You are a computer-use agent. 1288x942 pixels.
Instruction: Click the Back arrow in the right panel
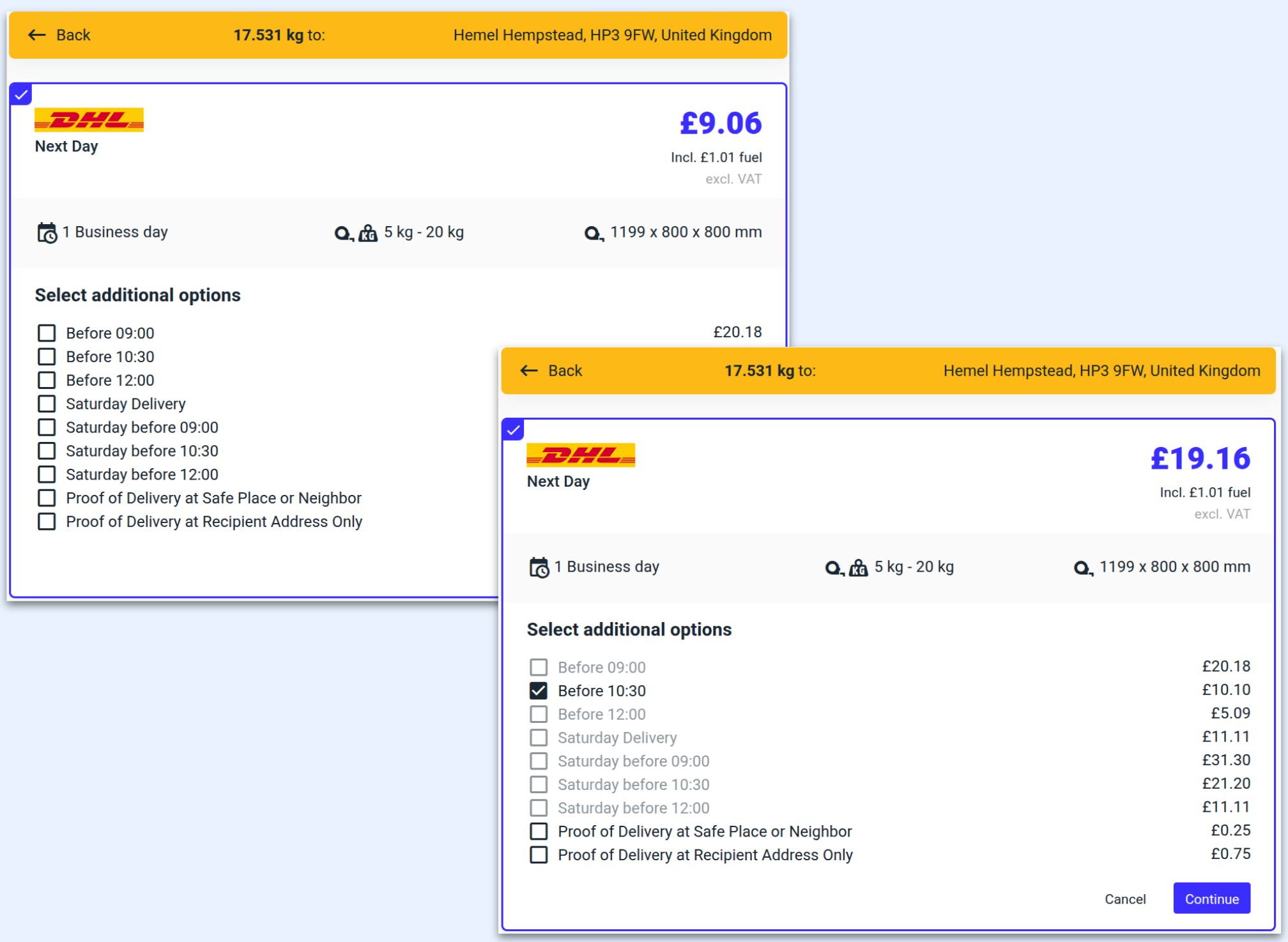click(x=529, y=370)
